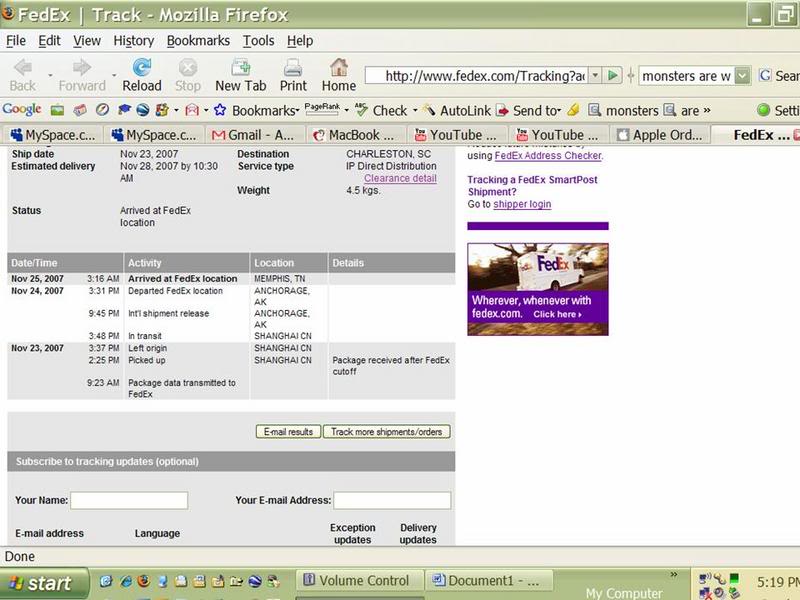The image size is (800, 600).
Task: Click the Gmail envelope icon on Google Toolbar
Action: tap(192, 110)
